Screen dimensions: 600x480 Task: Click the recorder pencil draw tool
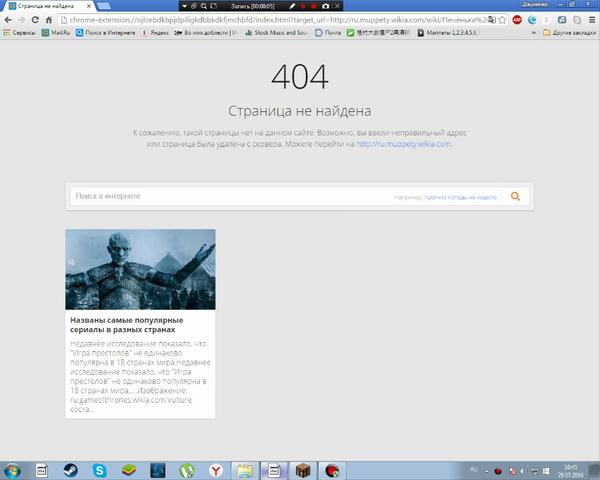[292, 6]
